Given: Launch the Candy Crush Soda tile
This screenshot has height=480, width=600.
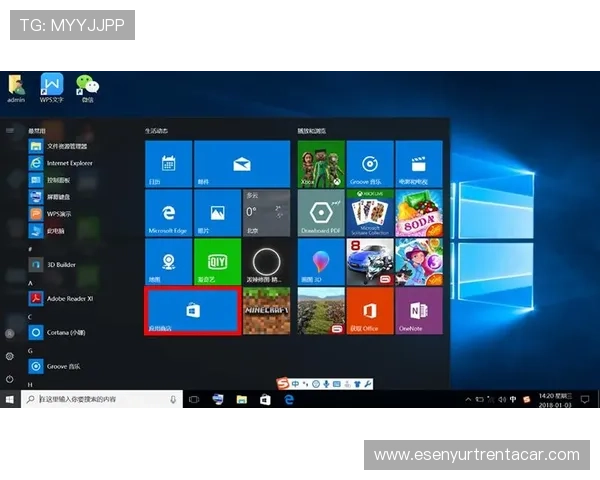Looking at the screenshot, I should (x=419, y=213).
